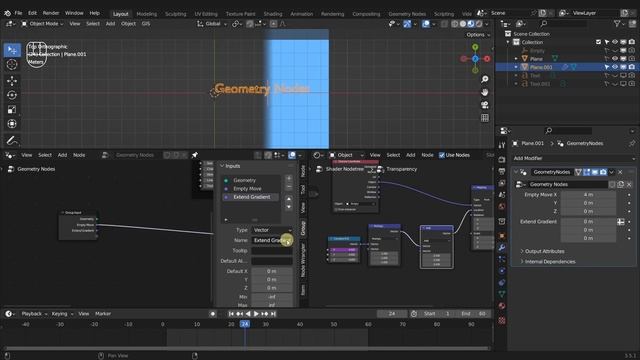
Task: Open the Tool properties tab icon
Action: [502, 145]
